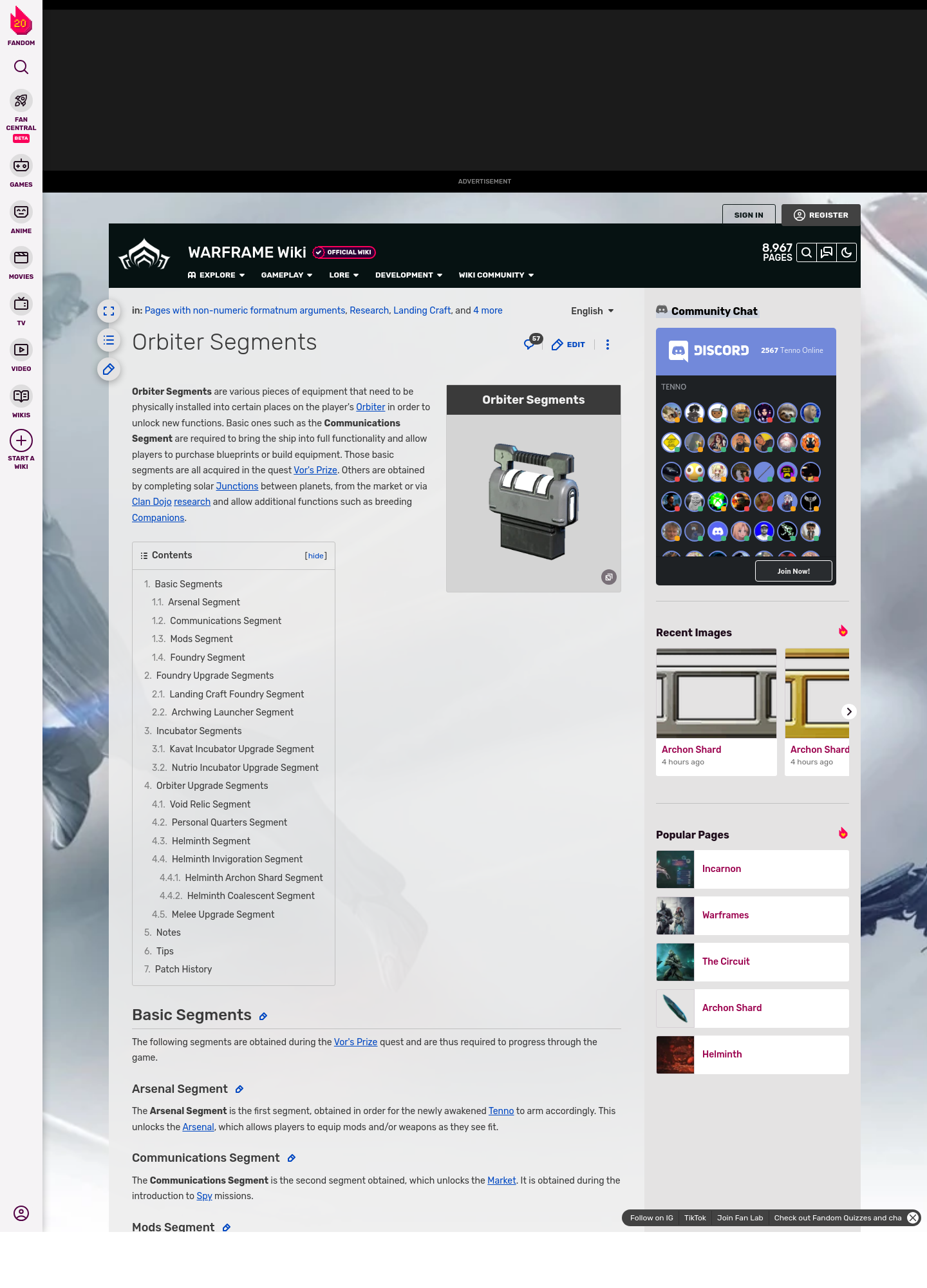This screenshot has width=927, height=1288.
Task: Edit the Communications Segment section pencil
Action: [x=291, y=1158]
